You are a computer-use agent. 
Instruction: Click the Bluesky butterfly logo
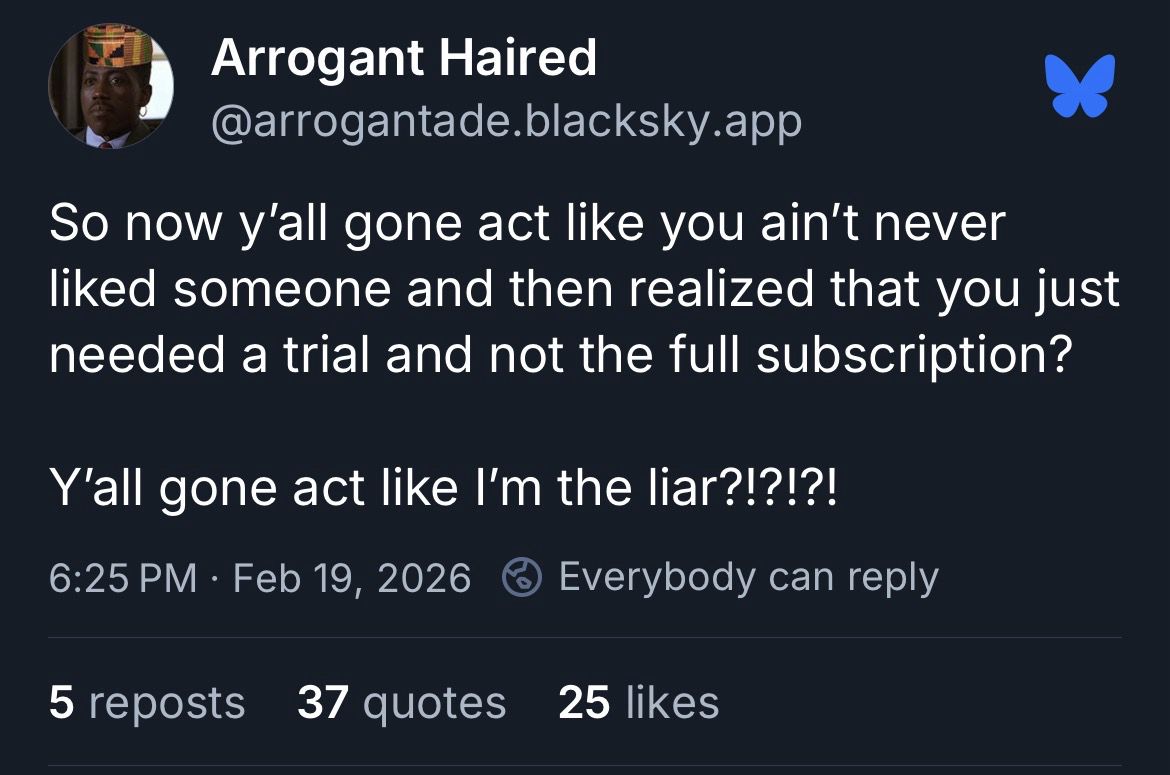1079,86
